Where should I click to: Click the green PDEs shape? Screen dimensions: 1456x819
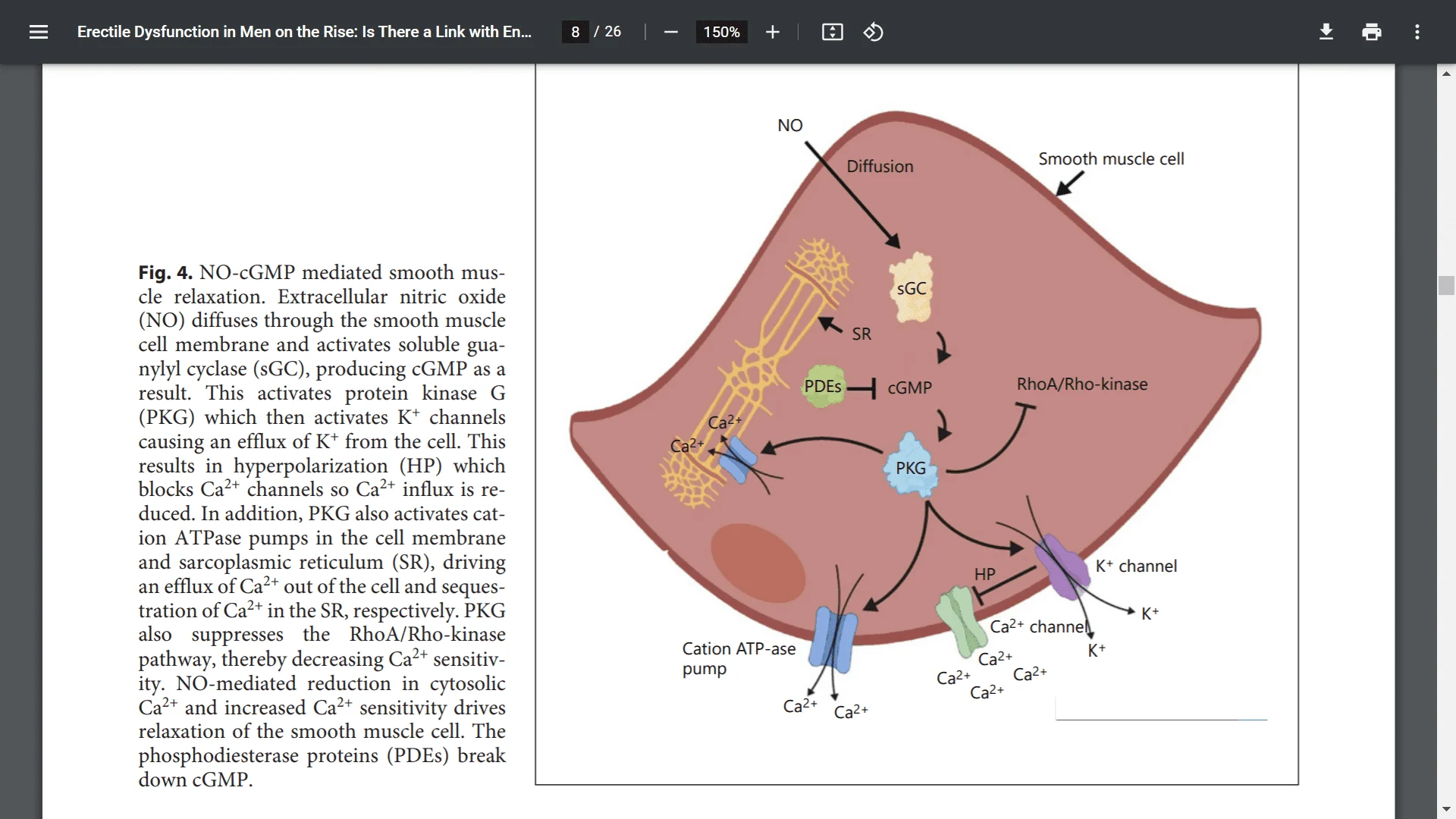click(824, 385)
